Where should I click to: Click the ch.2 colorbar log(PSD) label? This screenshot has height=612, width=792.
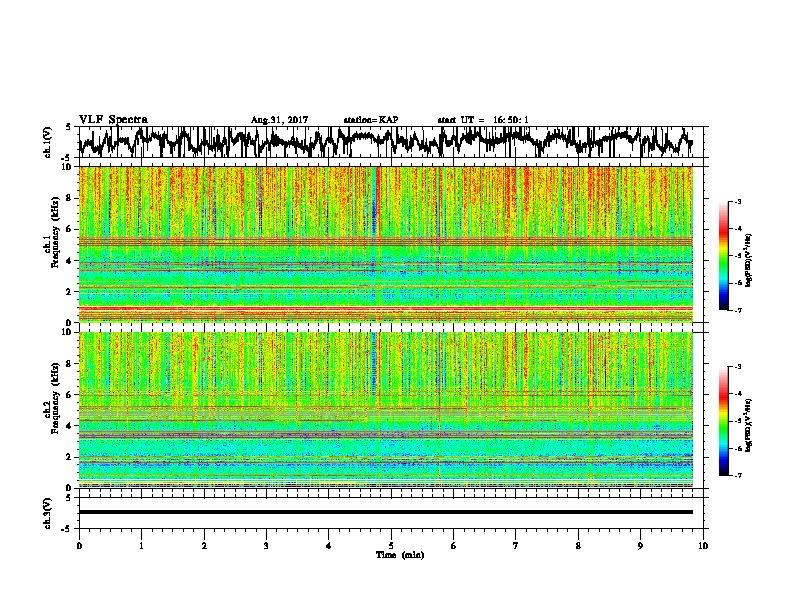748,426
